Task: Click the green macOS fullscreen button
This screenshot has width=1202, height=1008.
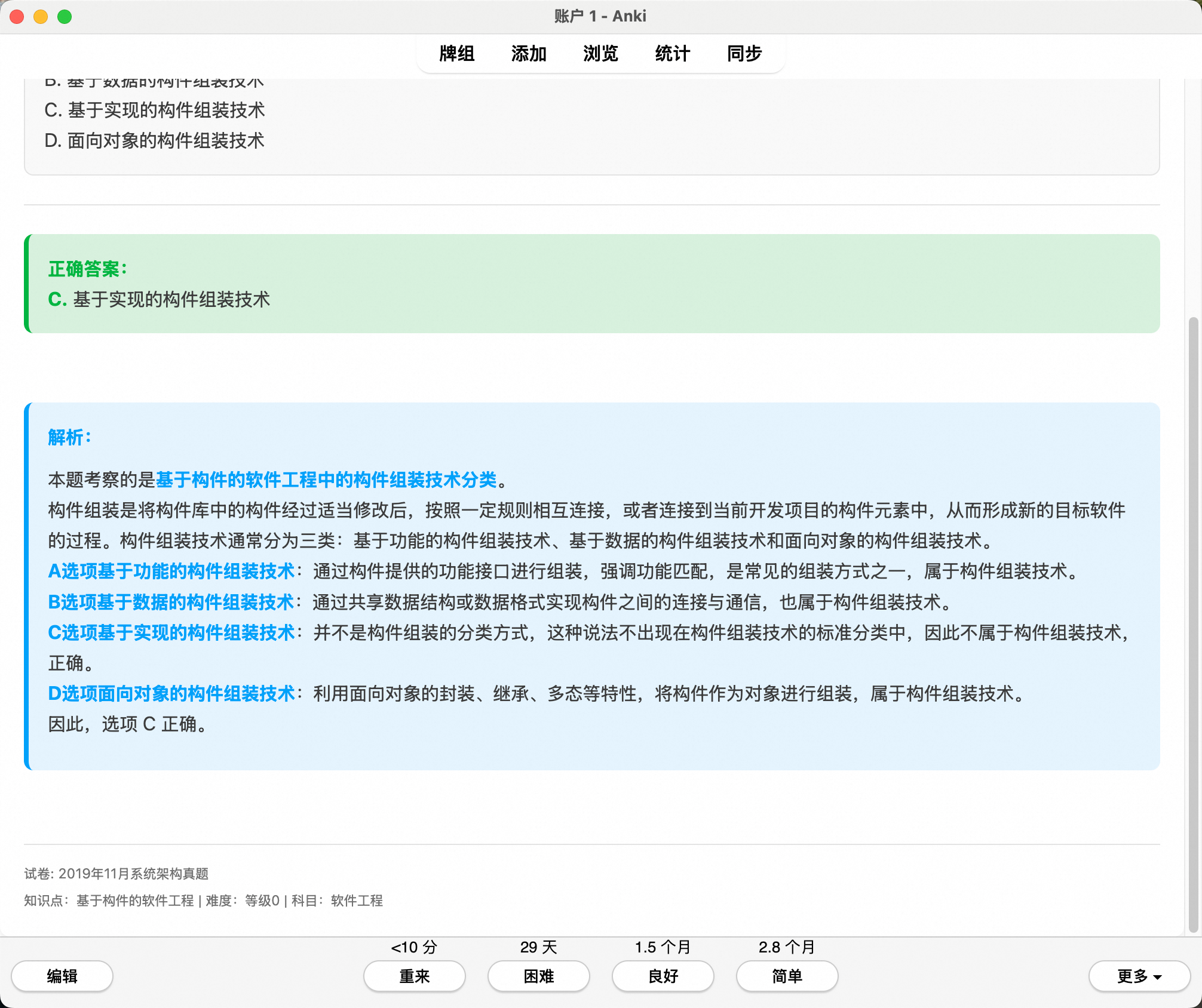Action: (x=65, y=17)
